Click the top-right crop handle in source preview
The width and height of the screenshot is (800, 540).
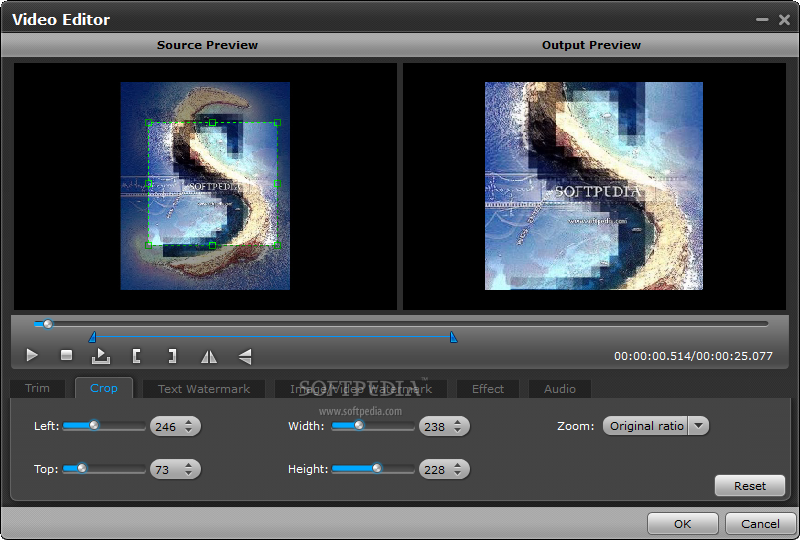(x=278, y=122)
